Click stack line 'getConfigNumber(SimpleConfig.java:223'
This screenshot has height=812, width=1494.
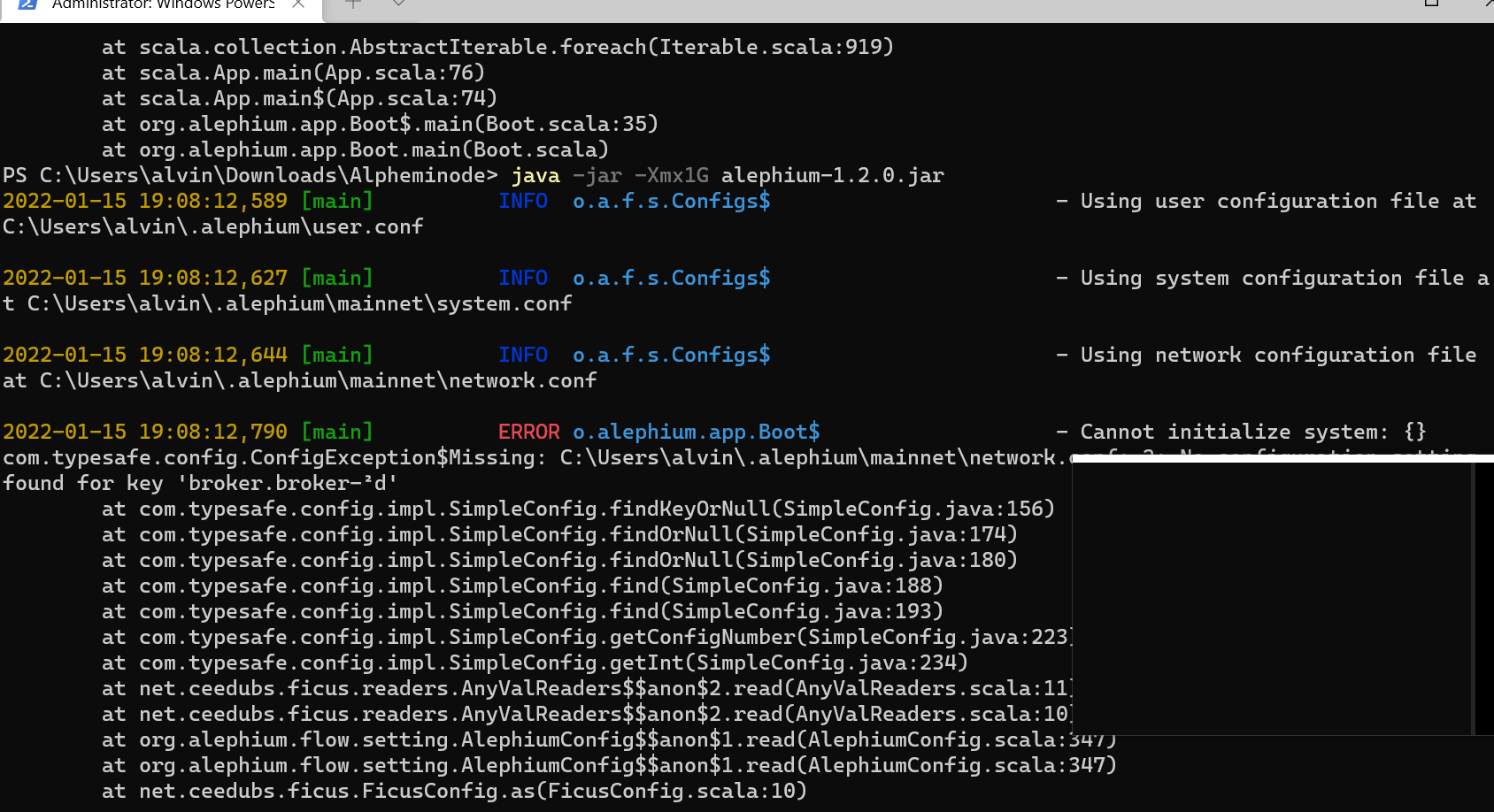(x=841, y=638)
